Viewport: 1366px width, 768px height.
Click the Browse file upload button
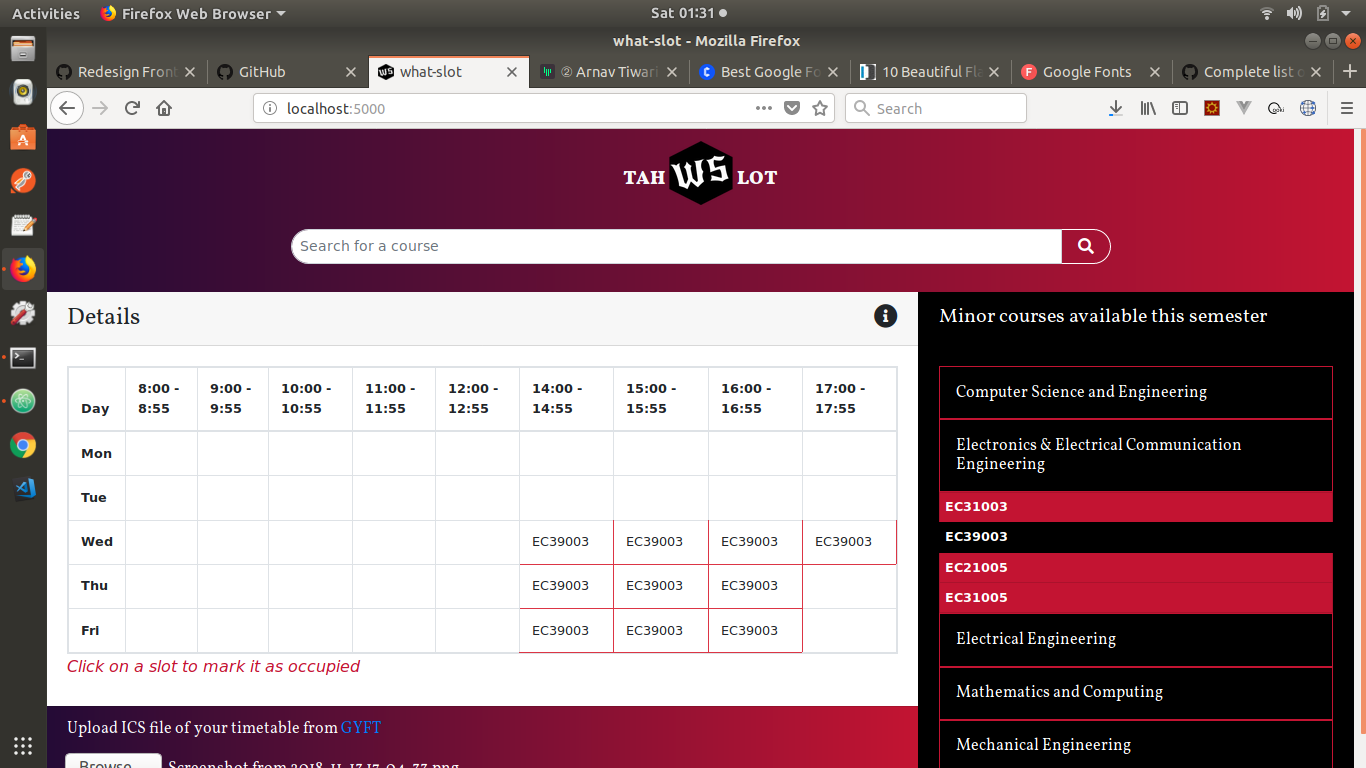[113, 763]
